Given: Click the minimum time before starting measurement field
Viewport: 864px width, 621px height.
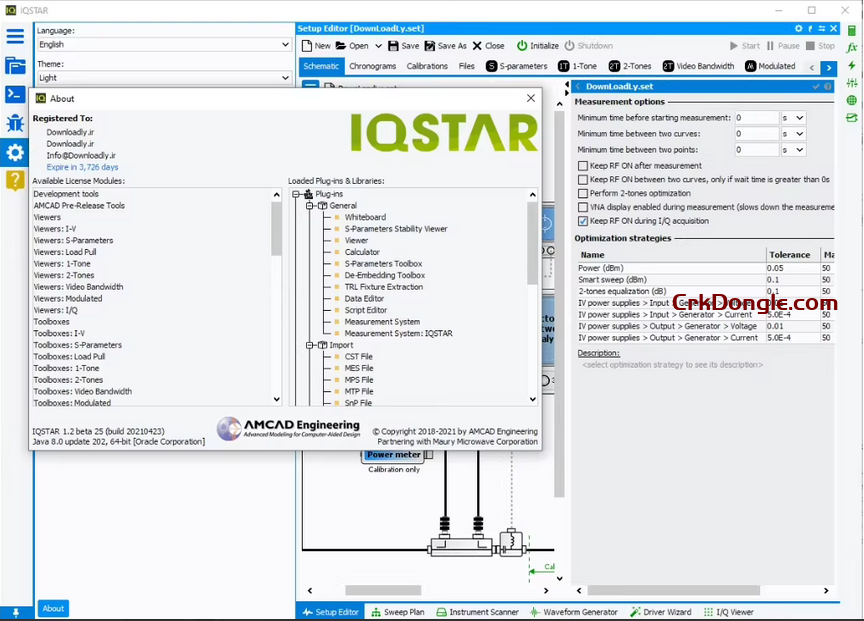Looking at the screenshot, I should (x=756, y=118).
